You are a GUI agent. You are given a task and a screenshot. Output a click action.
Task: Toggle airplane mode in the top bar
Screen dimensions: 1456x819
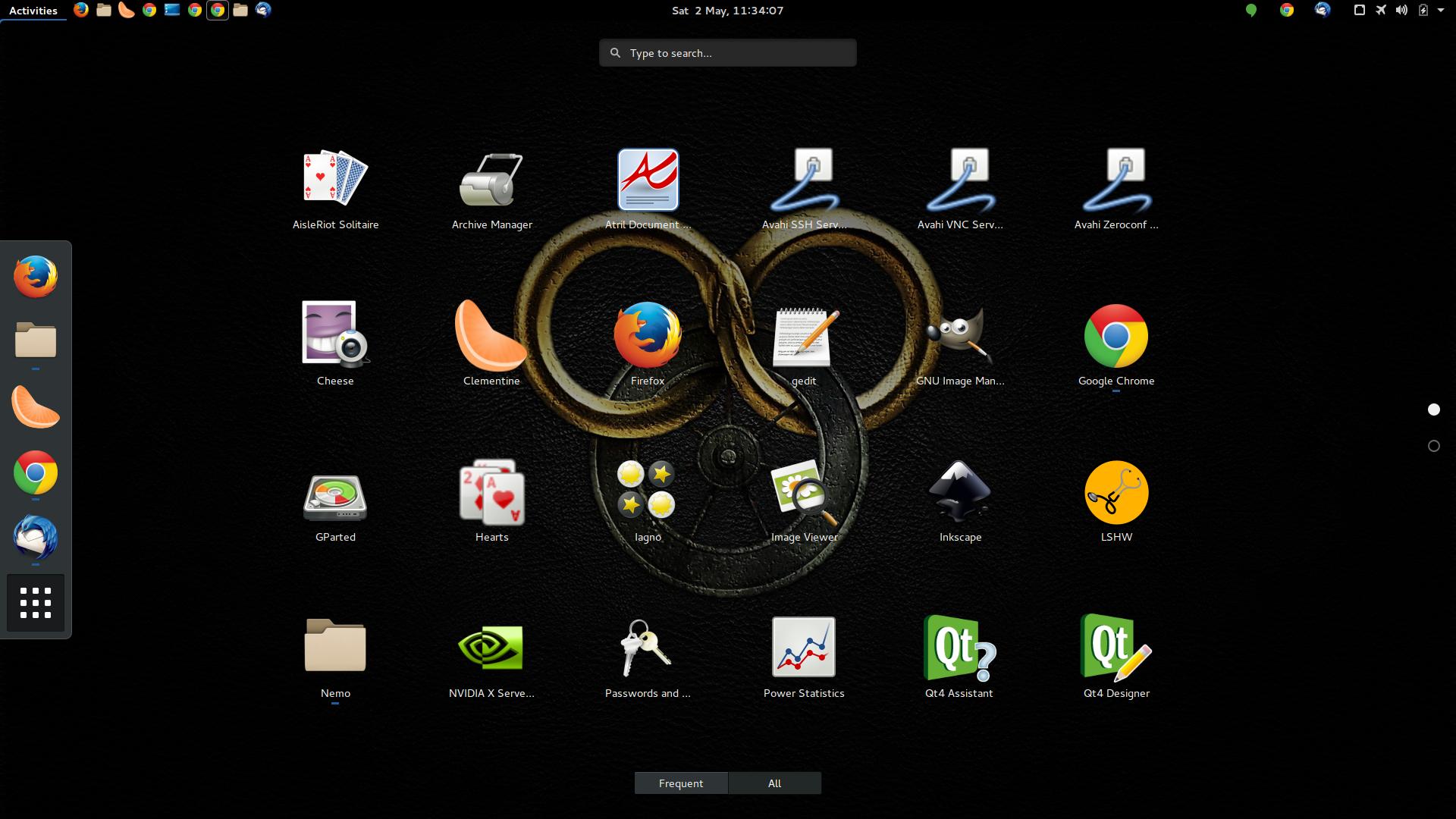pos(1379,10)
